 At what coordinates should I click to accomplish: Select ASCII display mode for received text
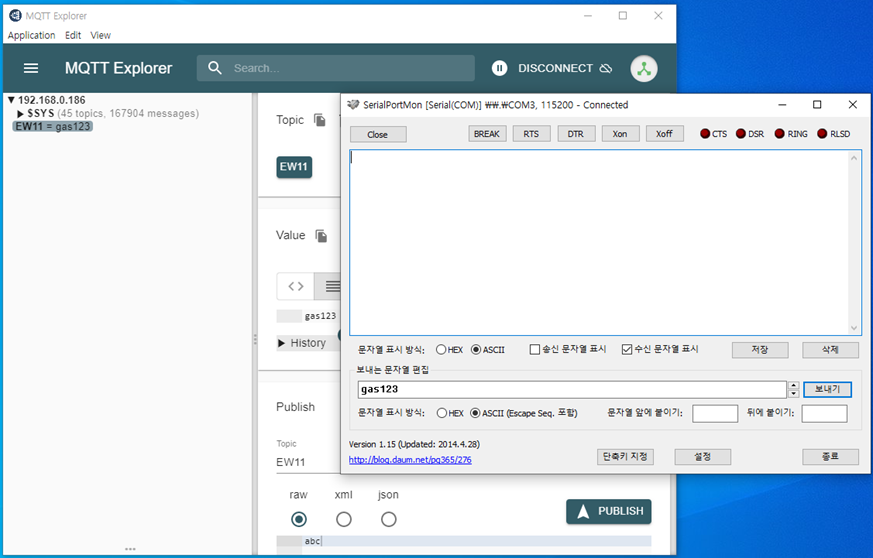coord(476,349)
